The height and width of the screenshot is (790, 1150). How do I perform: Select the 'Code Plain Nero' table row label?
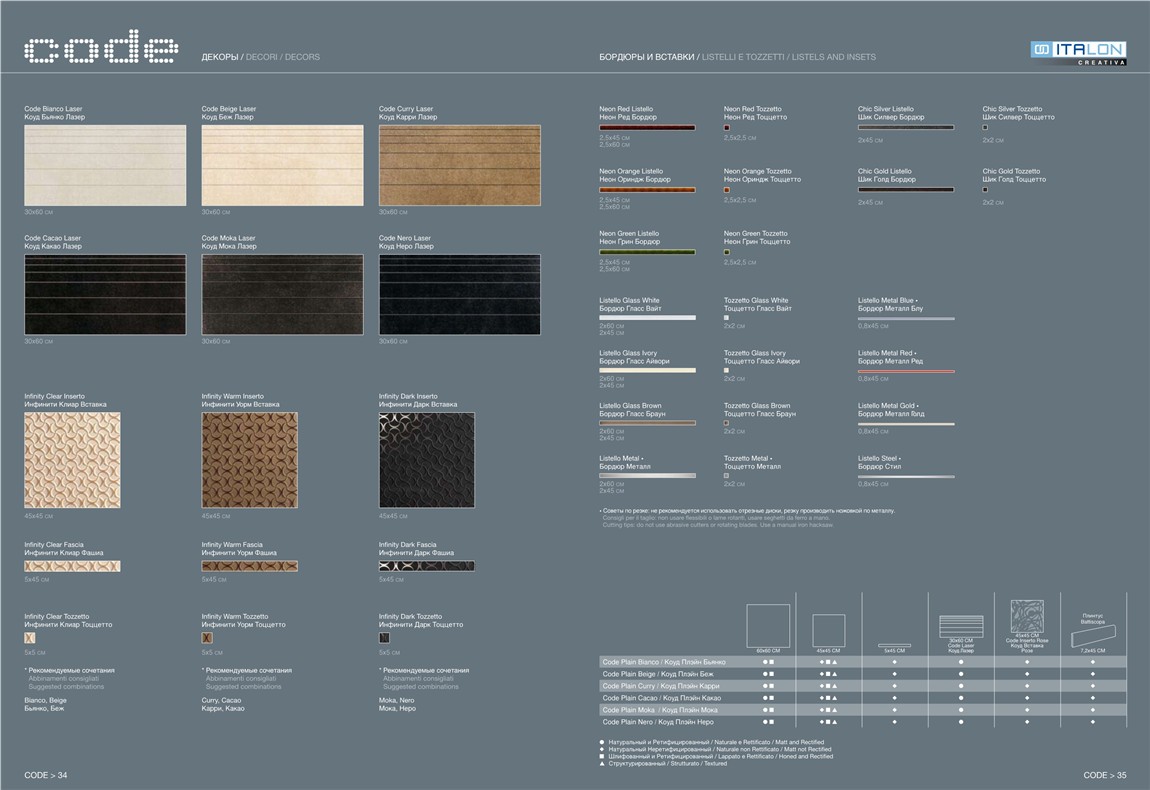(658, 722)
